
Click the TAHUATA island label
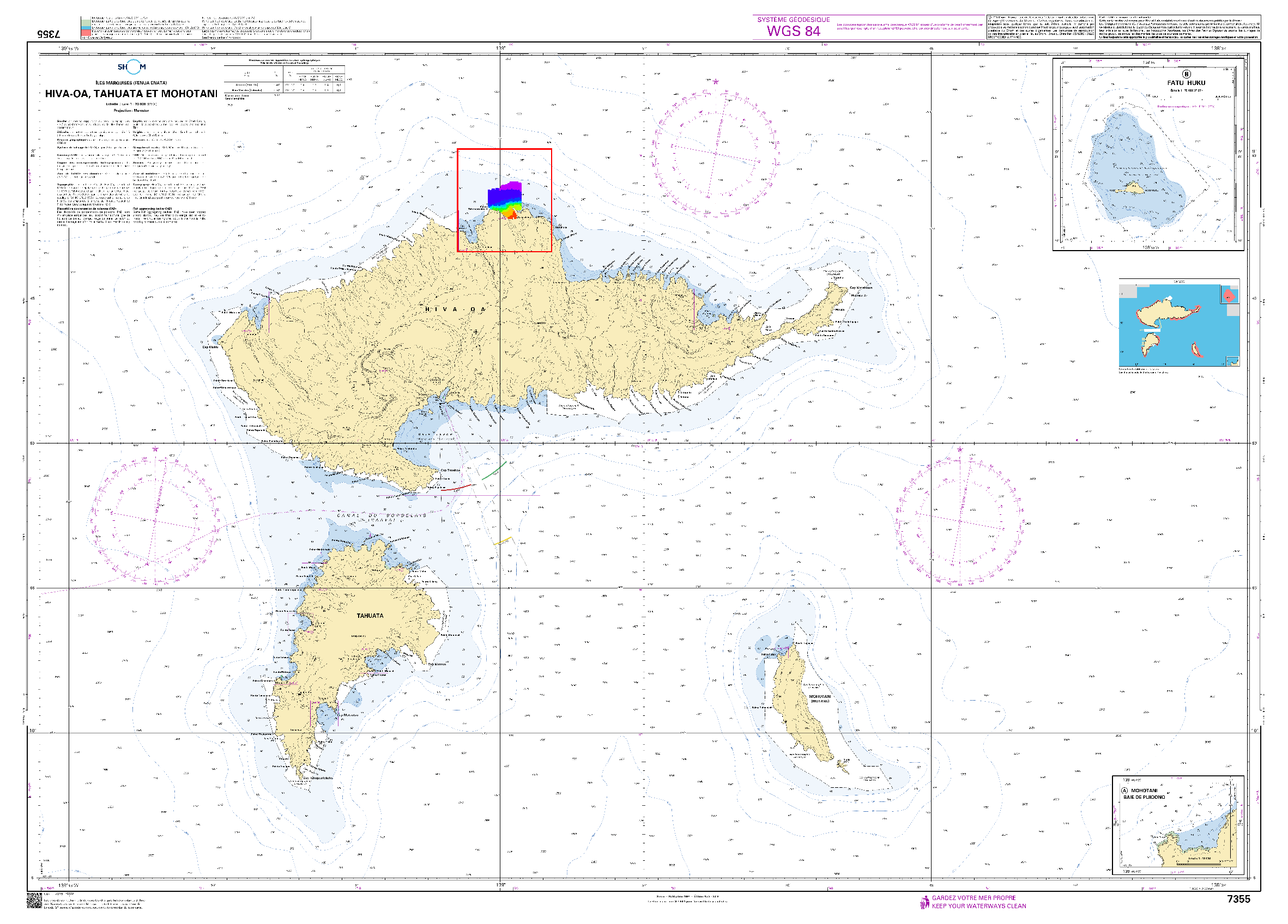coord(370,616)
